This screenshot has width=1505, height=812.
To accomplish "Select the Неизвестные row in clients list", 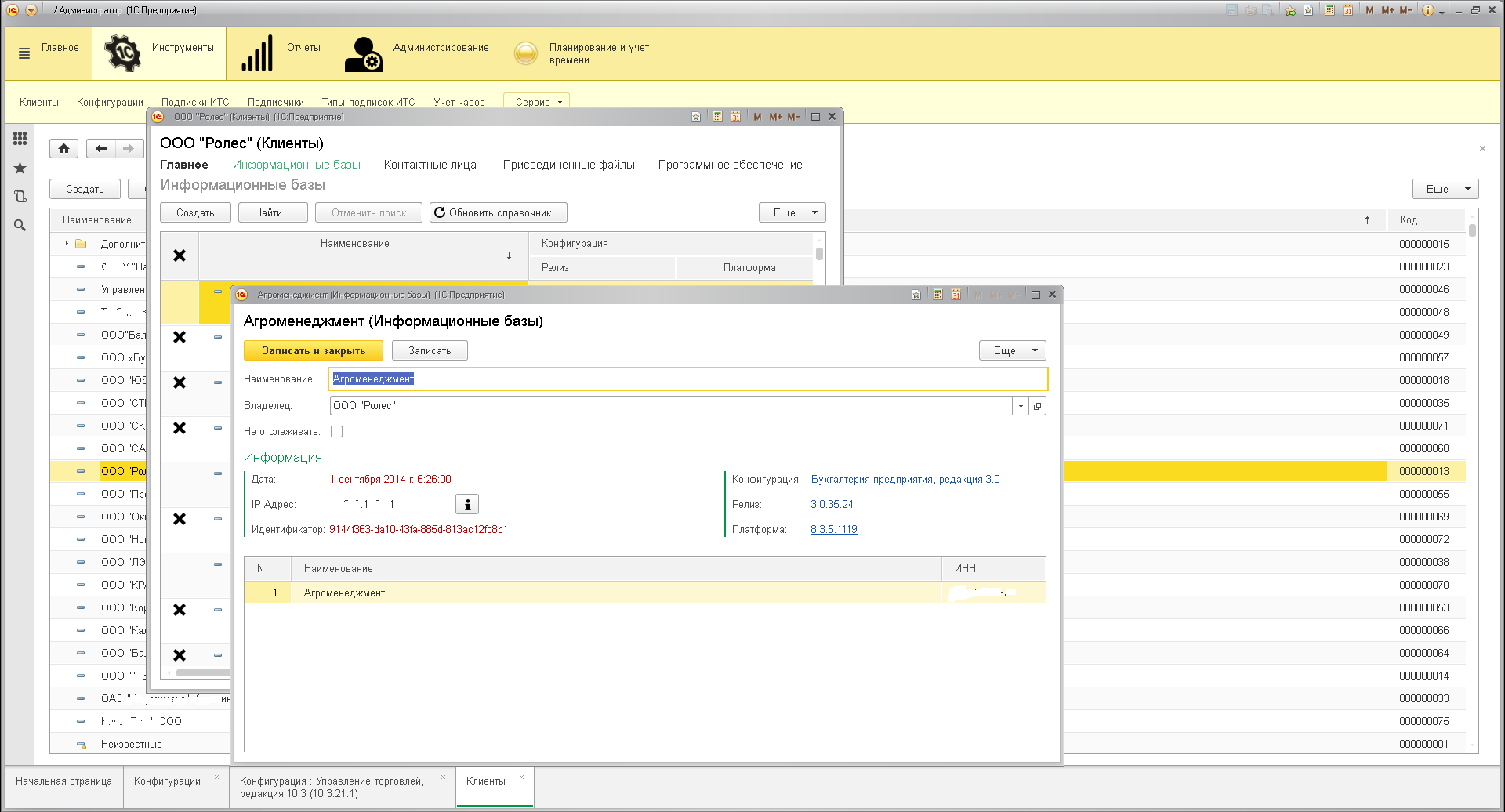I will click(x=131, y=745).
